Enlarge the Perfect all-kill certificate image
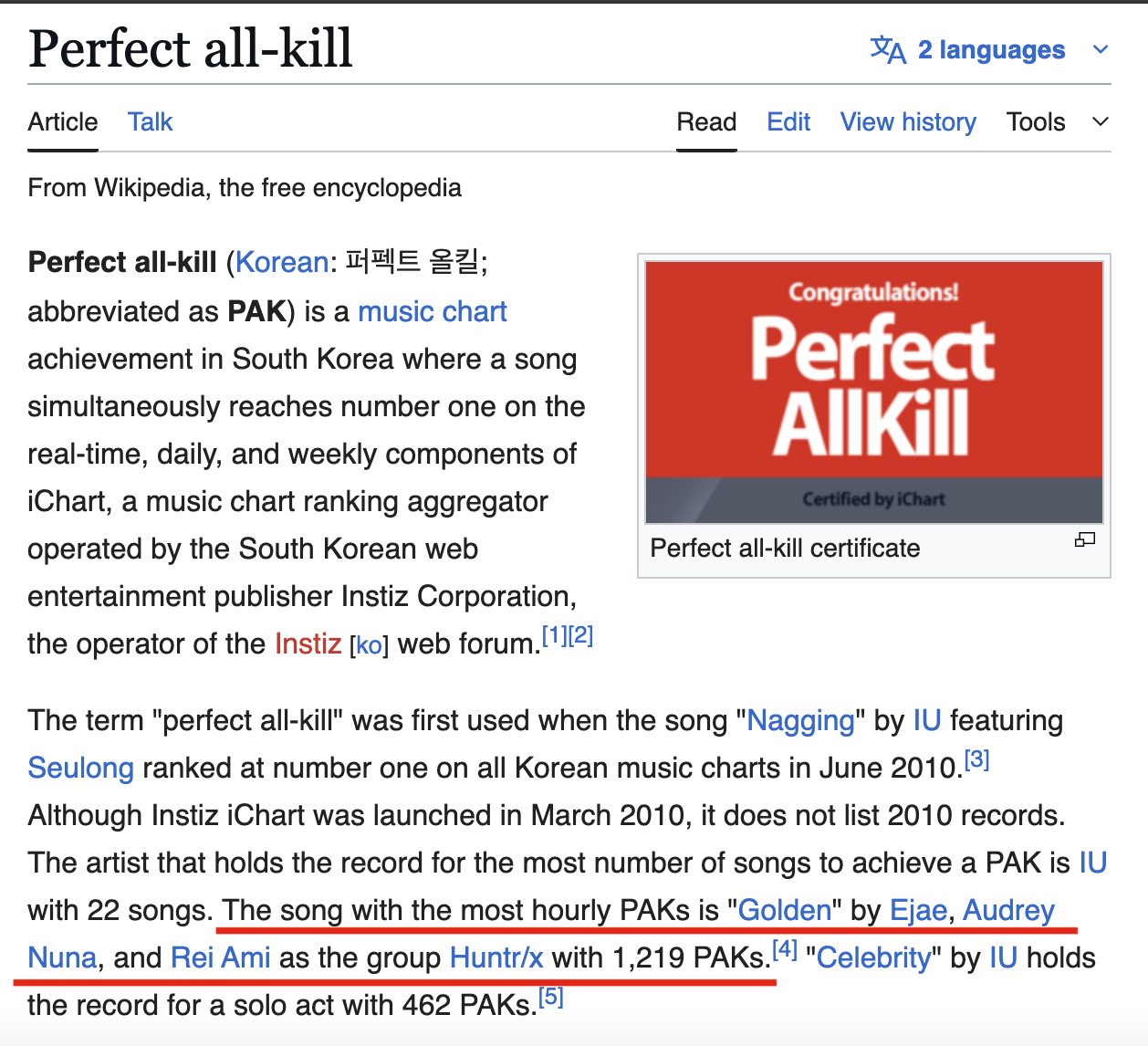Screen dimensions: 1148x1046 coord(1085,540)
